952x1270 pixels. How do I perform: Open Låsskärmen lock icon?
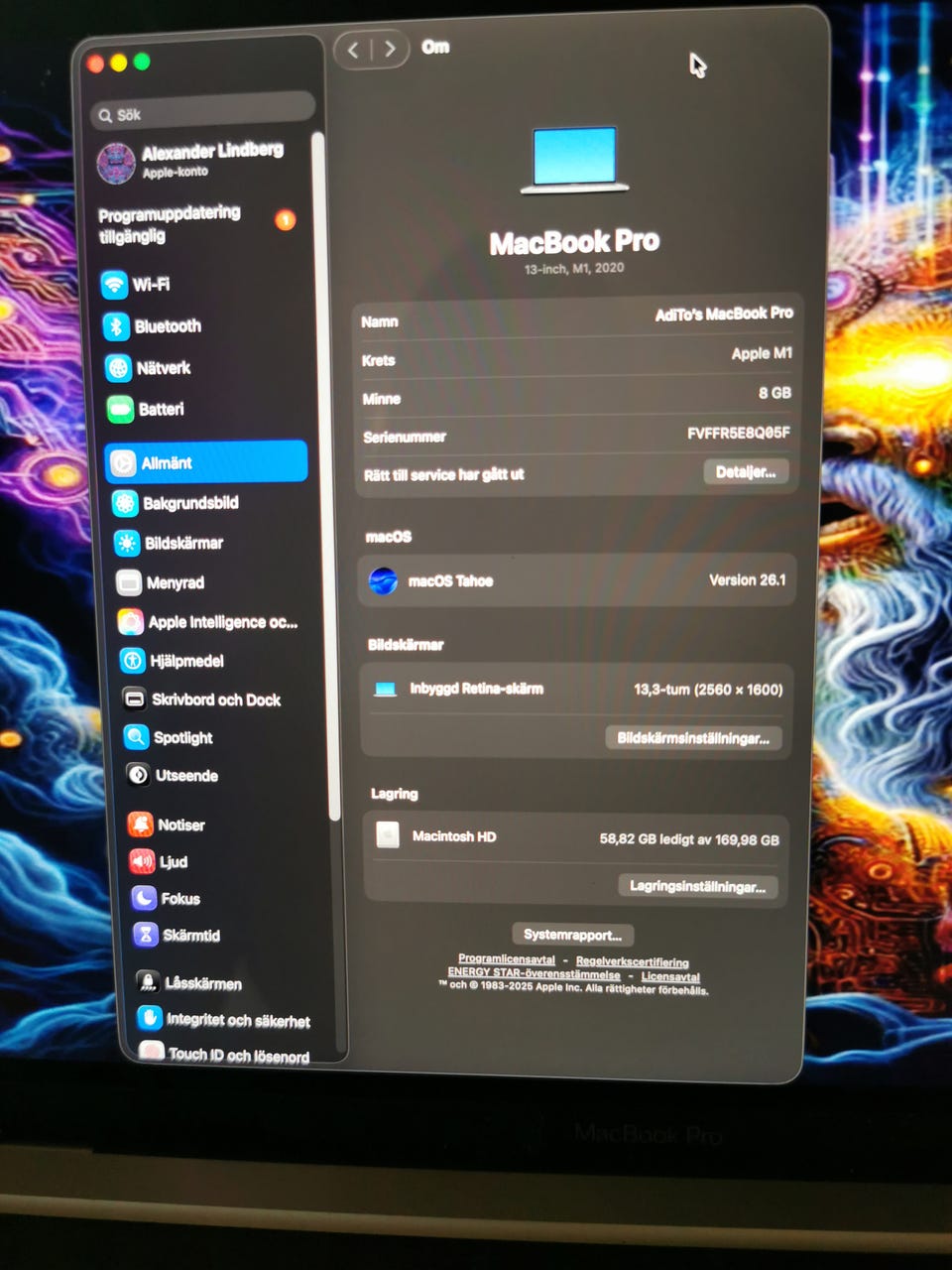coord(149,982)
